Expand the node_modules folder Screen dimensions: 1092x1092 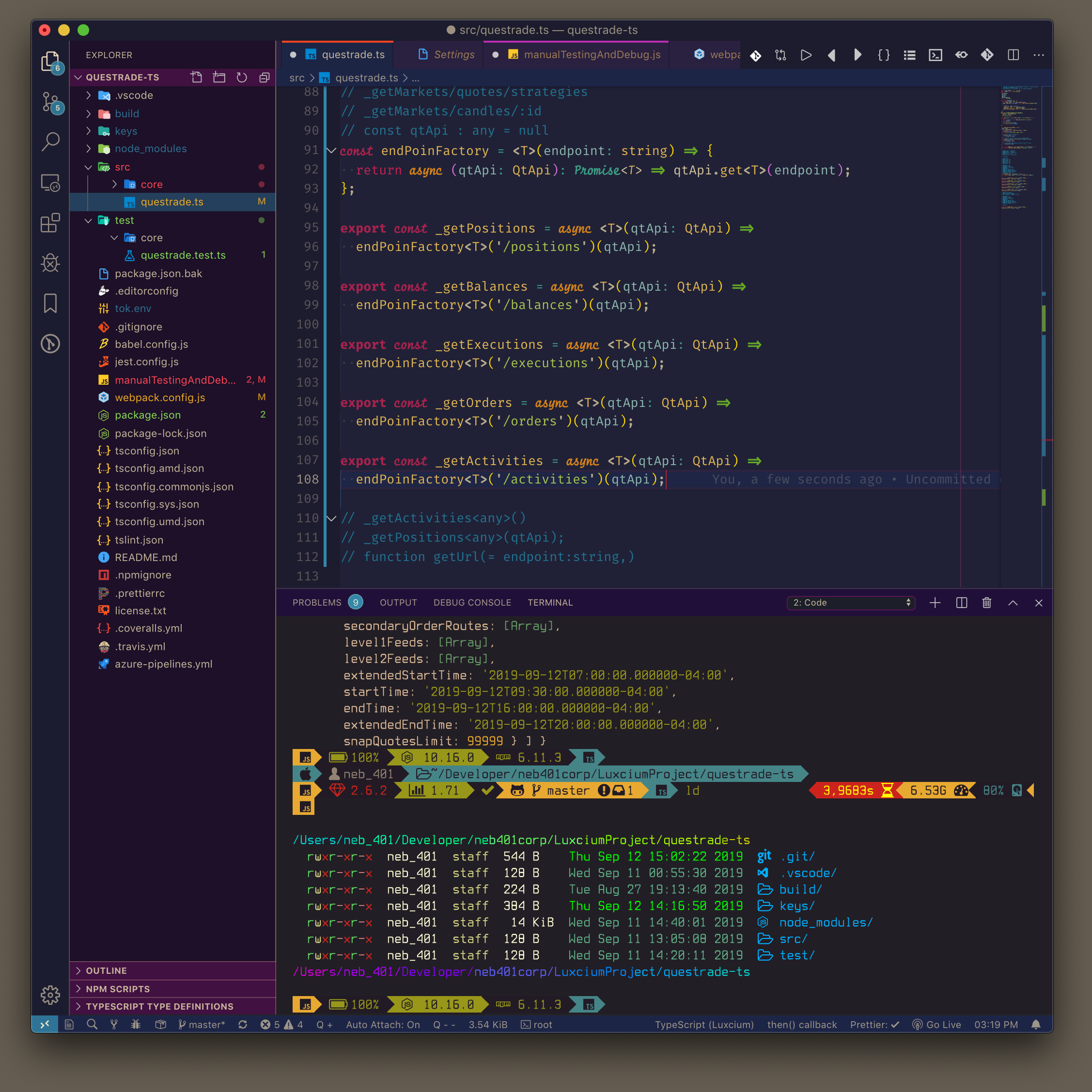(150, 149)
